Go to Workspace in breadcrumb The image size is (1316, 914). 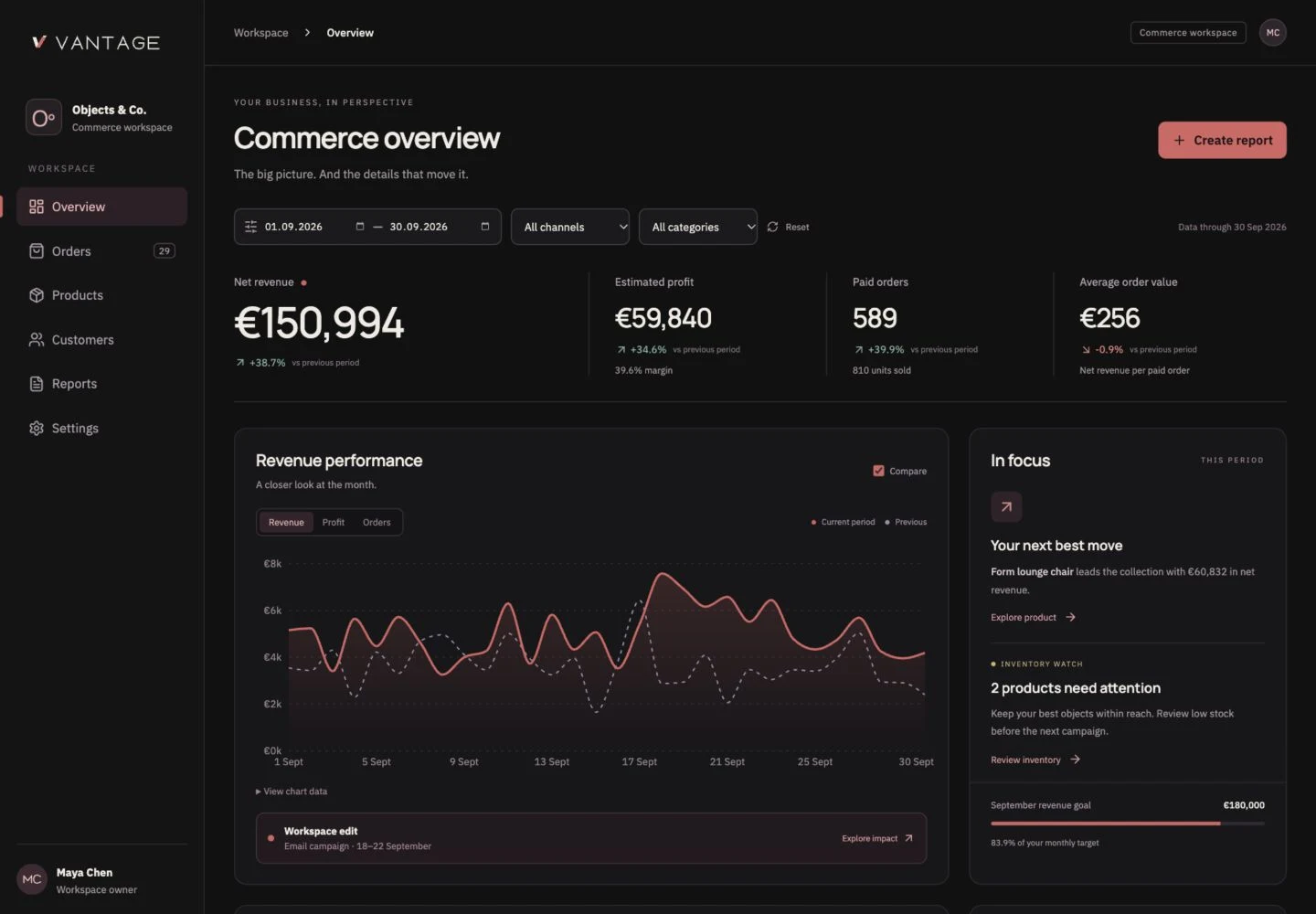(x=261, y=33)
